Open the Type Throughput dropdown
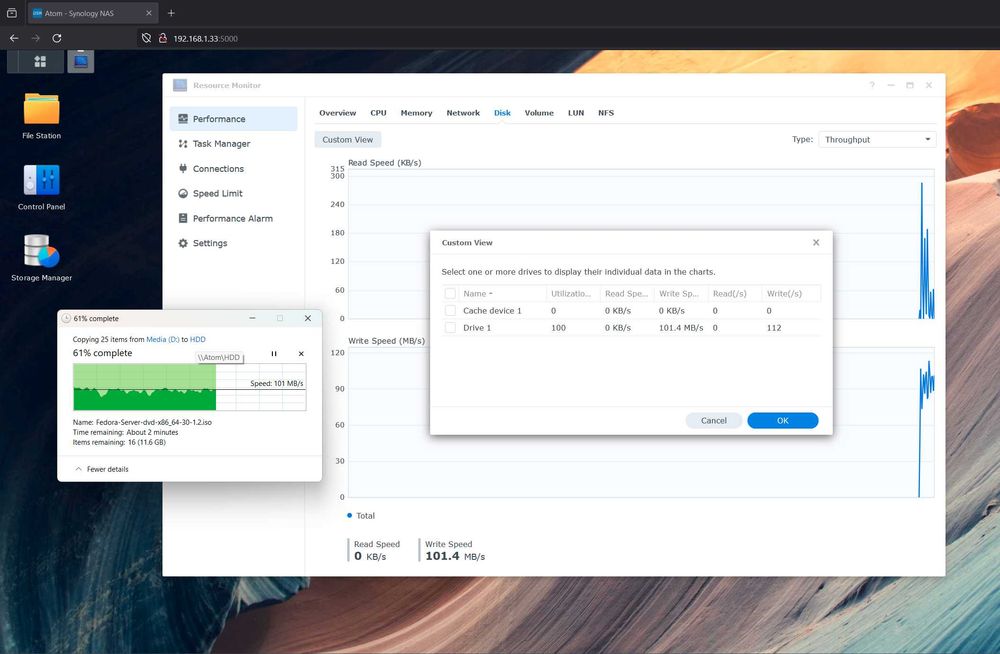Image resolution: width=1000 pixels, height=654 pixels. click(877, 139)
